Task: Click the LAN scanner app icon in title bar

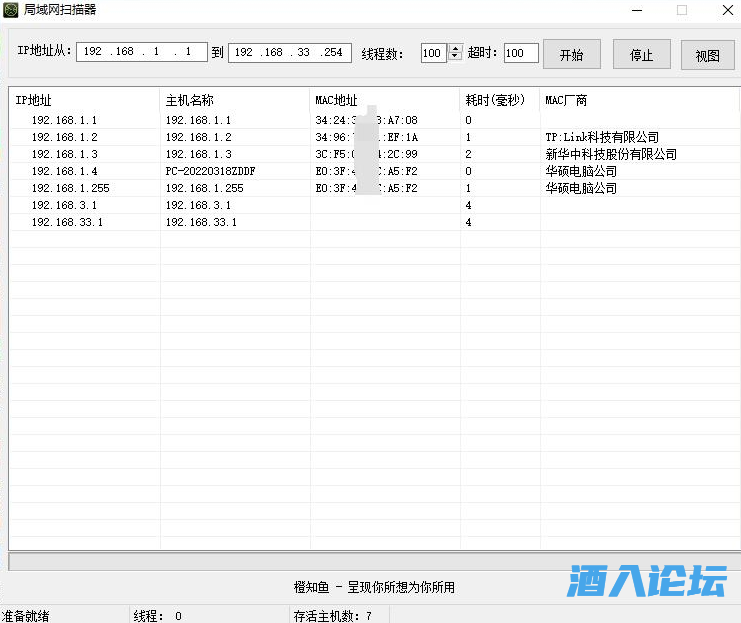Action: [11, 10]
